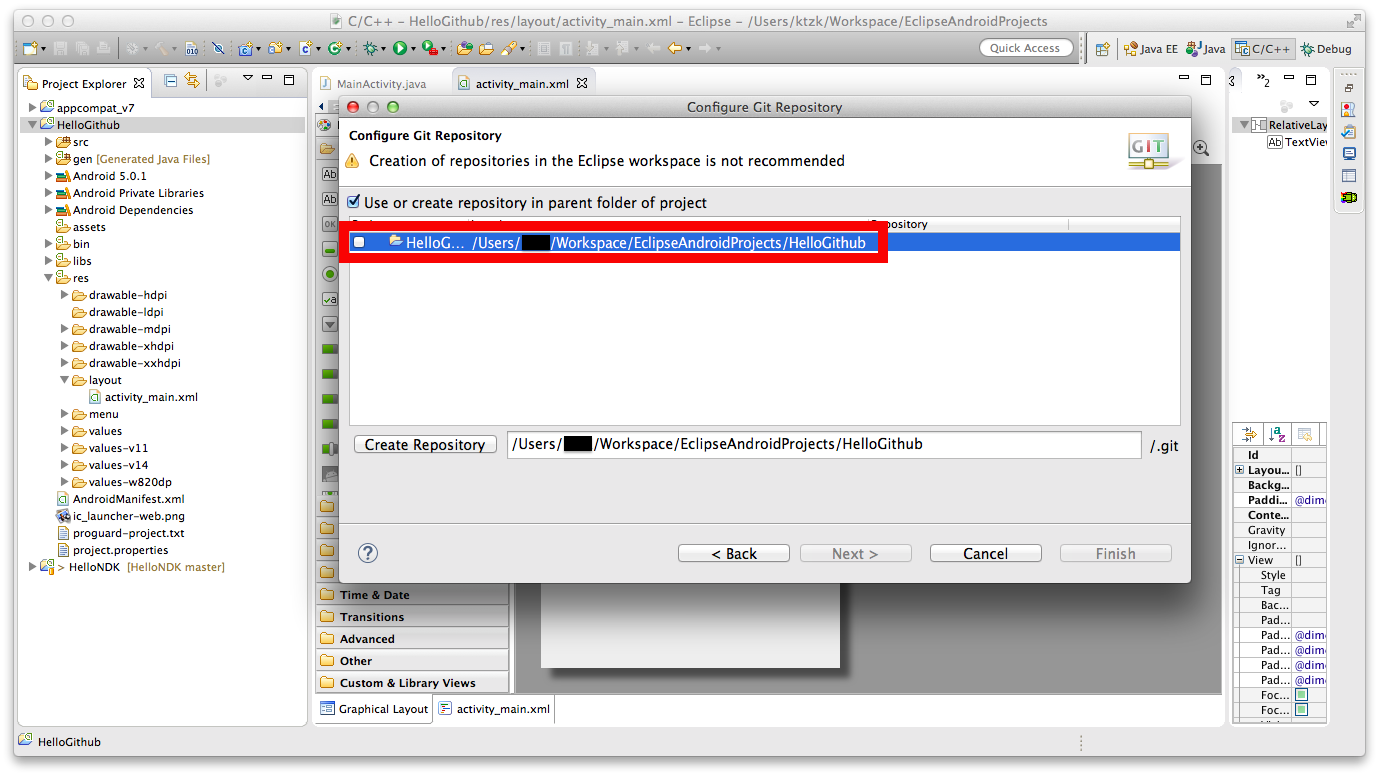The image size is (1379, 776).
Task: Toggle Skip All Breakpoints toolbar icon
Action: click(x=218, y=48)
